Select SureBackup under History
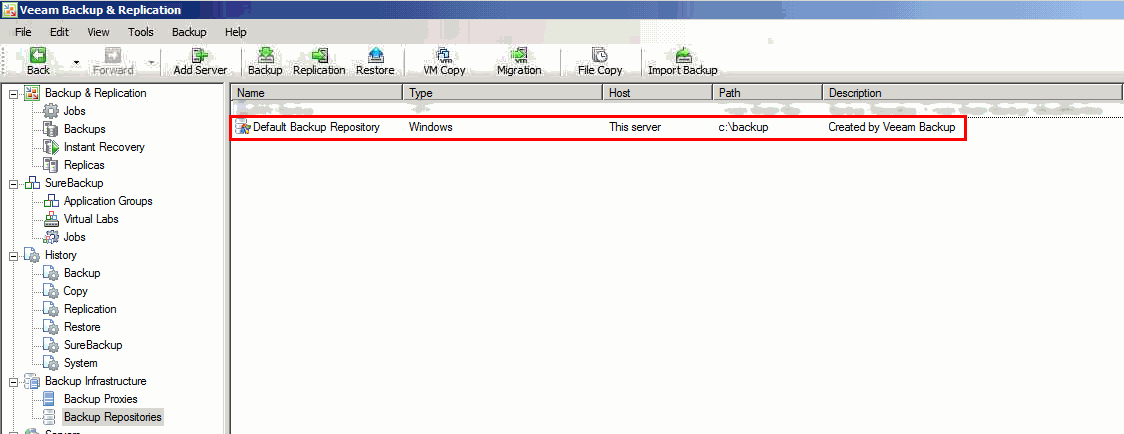 pyautogui.click(x=93, y=345)
